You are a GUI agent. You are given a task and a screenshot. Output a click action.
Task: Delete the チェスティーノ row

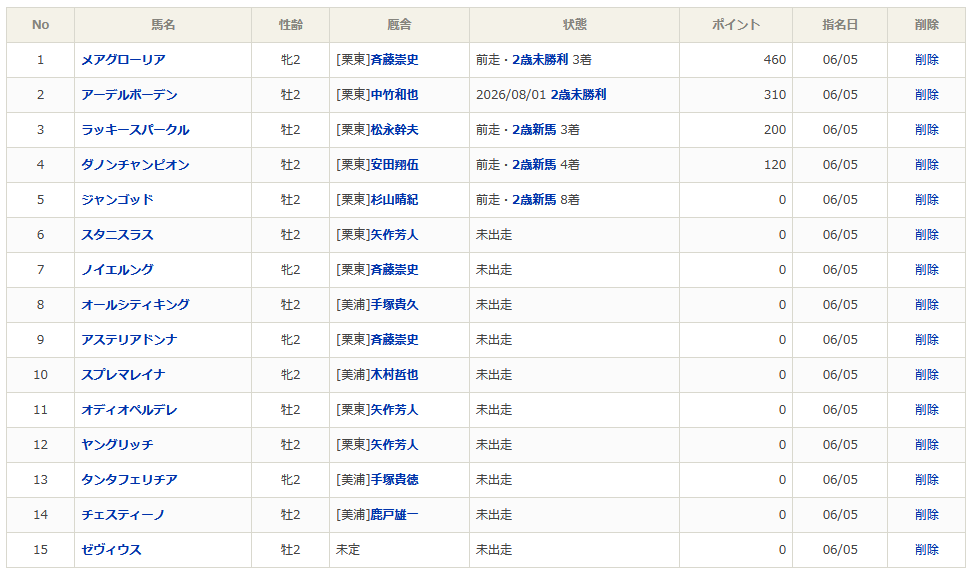926,514
